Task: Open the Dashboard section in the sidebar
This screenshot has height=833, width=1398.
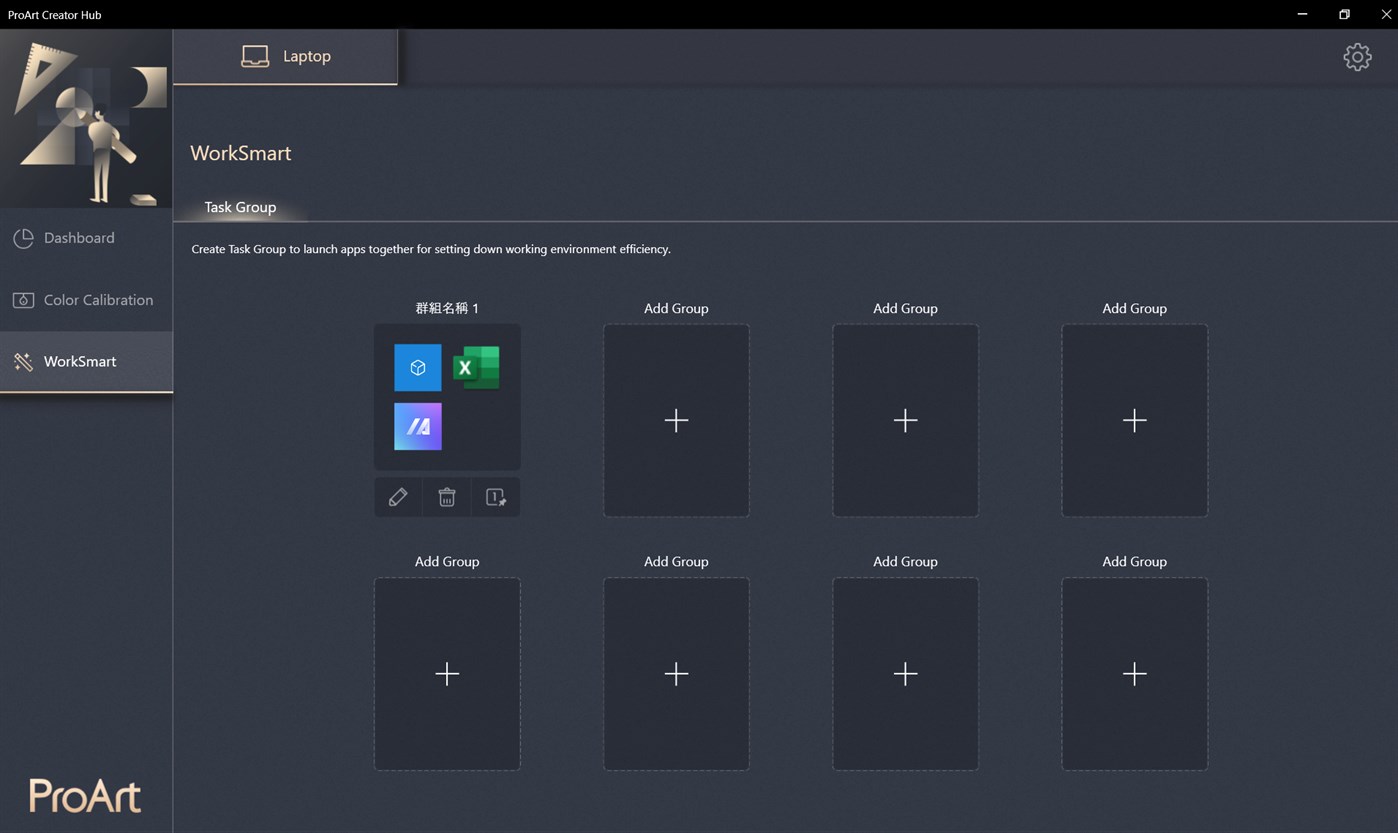Action: tap(86, 238)
